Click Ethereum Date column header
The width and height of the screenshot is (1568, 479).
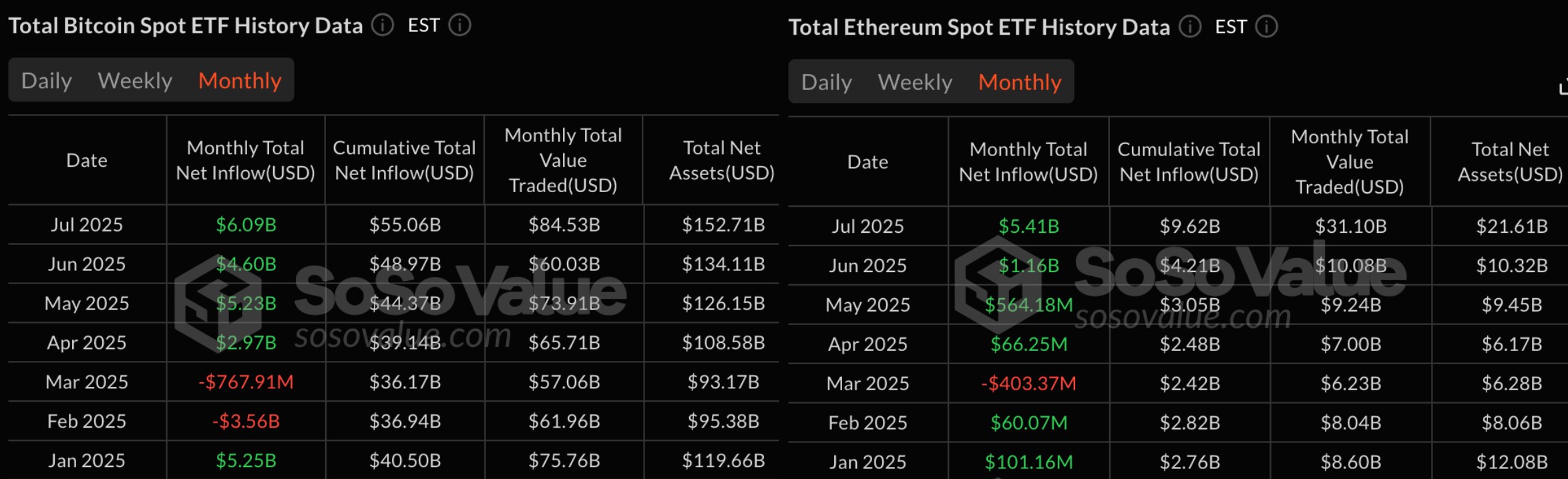coord(867,161)
